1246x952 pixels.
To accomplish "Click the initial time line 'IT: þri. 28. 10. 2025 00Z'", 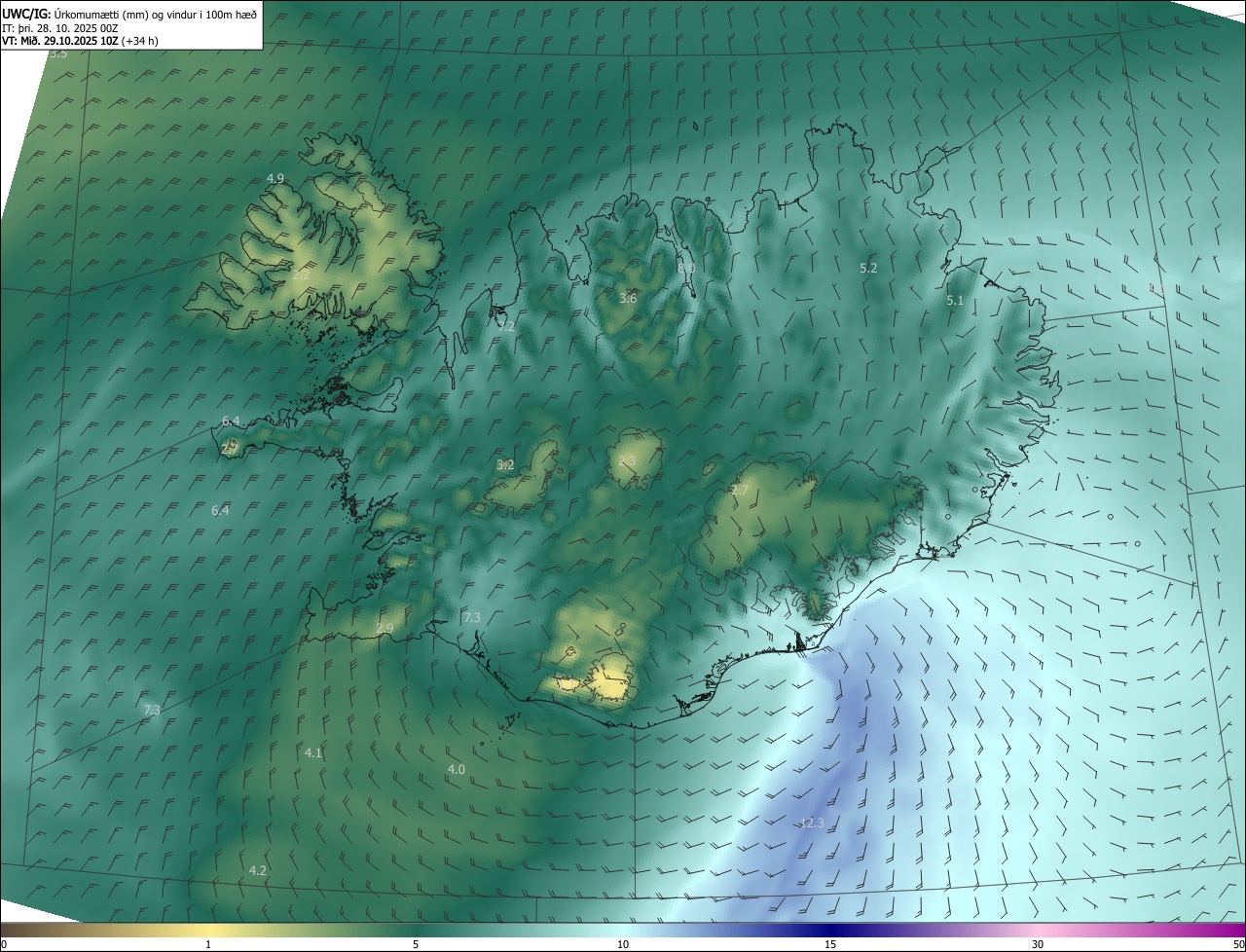I will coord(60,28).
